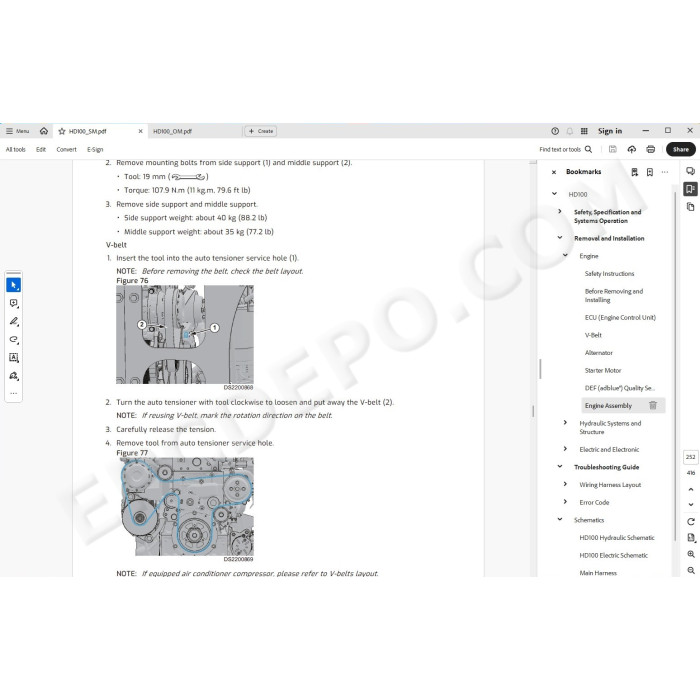This screenshot has width=700, height=700.
Task: Expand Safety, Specification and Systems Operation
Action: 560,211
